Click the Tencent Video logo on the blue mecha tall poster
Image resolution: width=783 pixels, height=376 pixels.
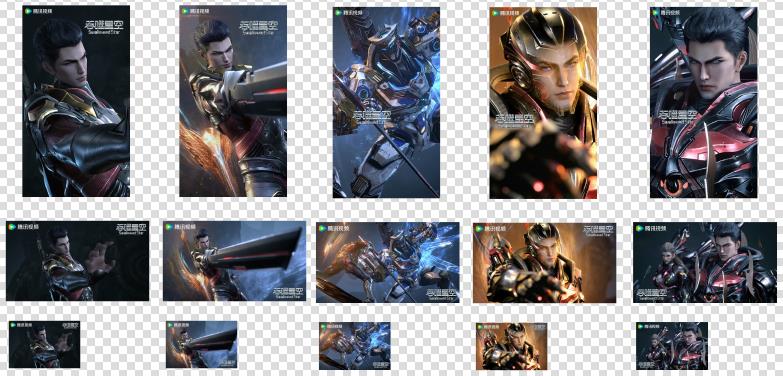pos(348,12)
